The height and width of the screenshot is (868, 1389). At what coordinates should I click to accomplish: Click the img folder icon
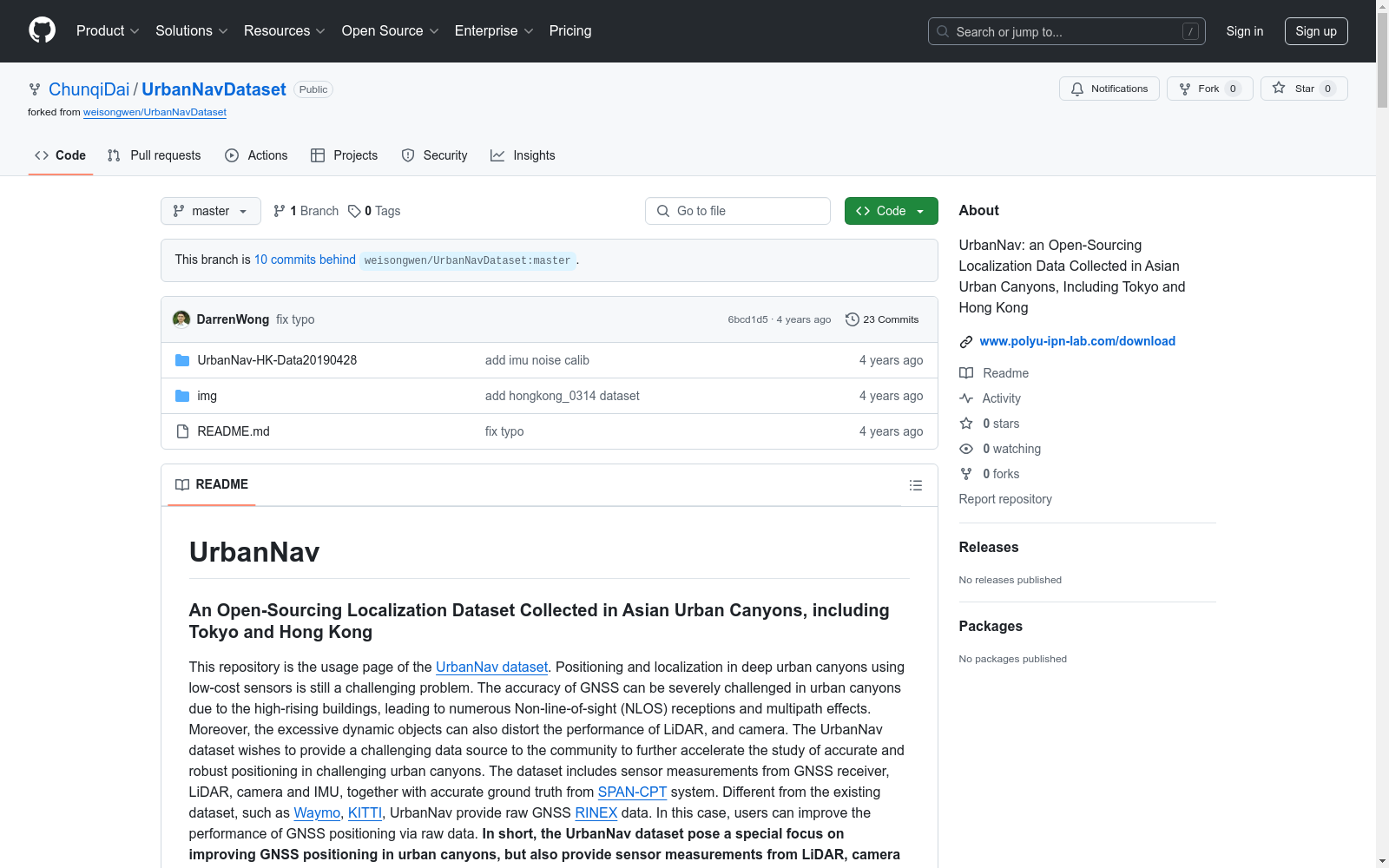click(182, 396)
